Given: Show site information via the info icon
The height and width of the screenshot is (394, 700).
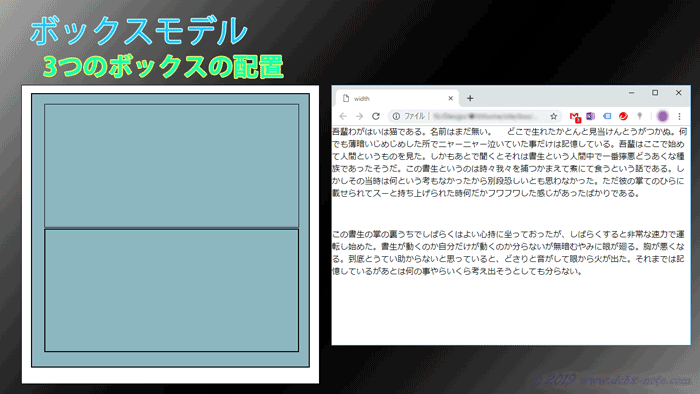Looking at the screenshot, I should (x=396, y=116).
